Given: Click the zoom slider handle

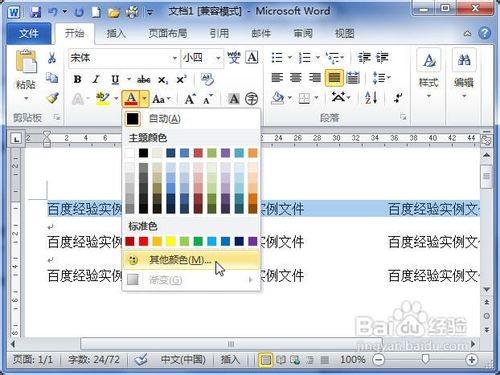Looking at the screenshot, I should (425, 359).
